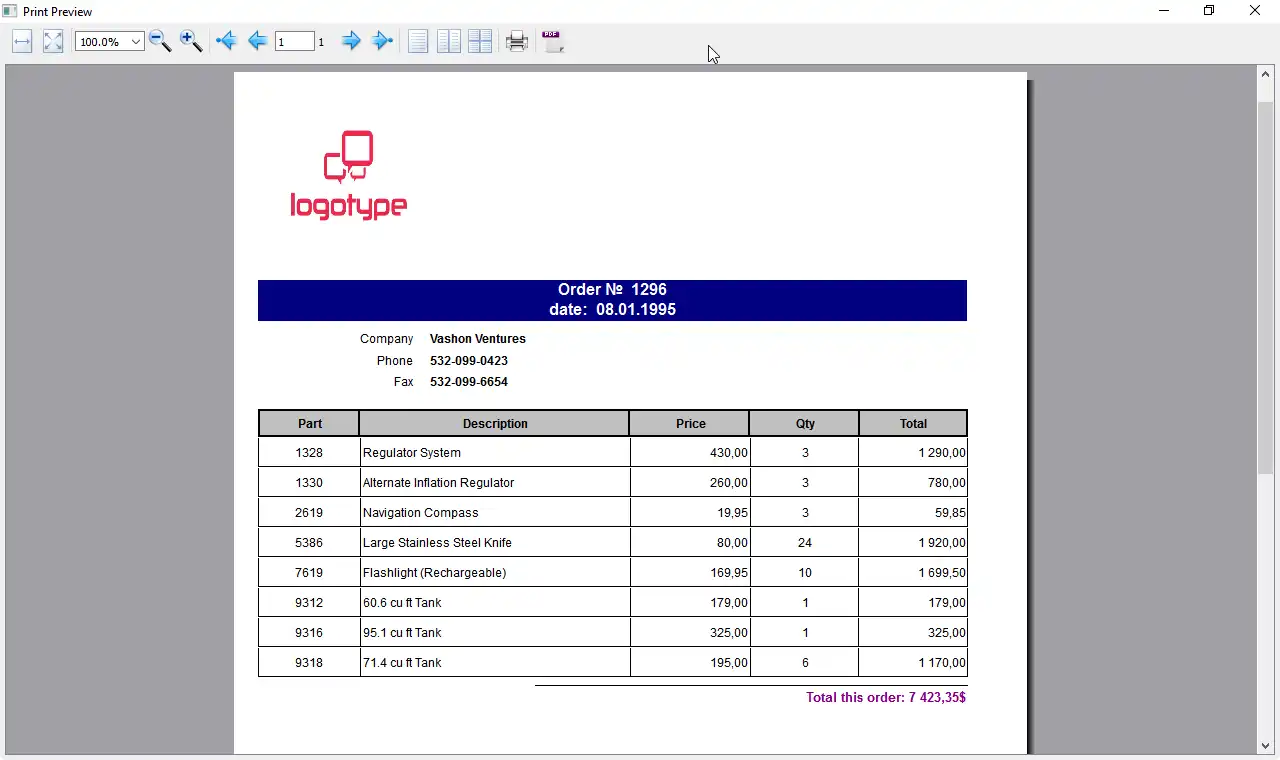The height and width of the screenshot is (760, 1280).
Task: Click part number 1328
Action: coord(309,453)
